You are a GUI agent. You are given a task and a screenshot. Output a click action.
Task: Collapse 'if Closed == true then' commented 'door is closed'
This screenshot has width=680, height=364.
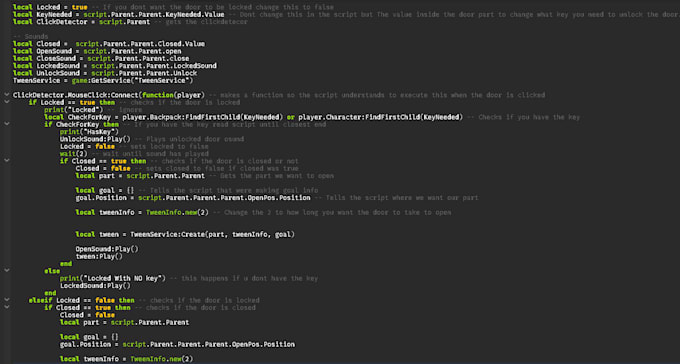pos(6,307)
